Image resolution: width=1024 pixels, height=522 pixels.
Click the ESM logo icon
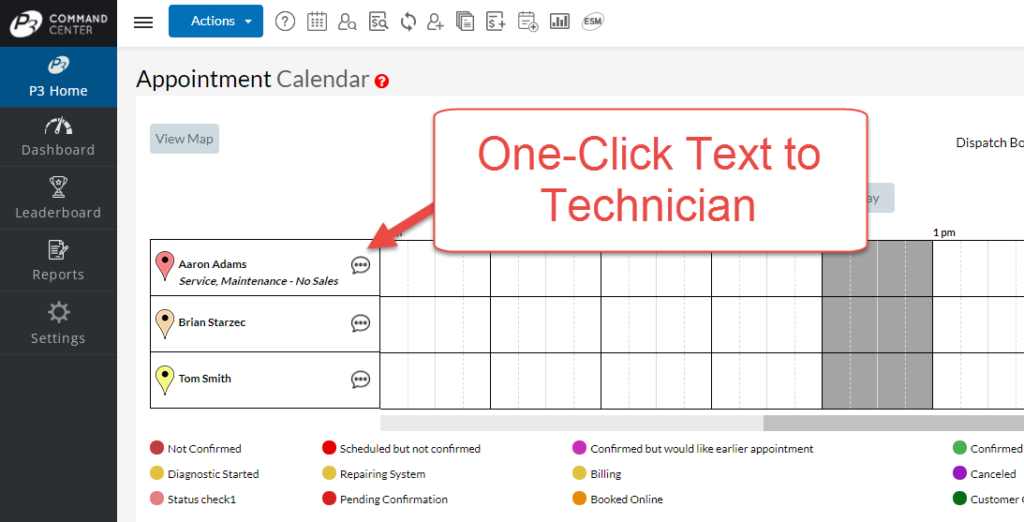(593, 22)
